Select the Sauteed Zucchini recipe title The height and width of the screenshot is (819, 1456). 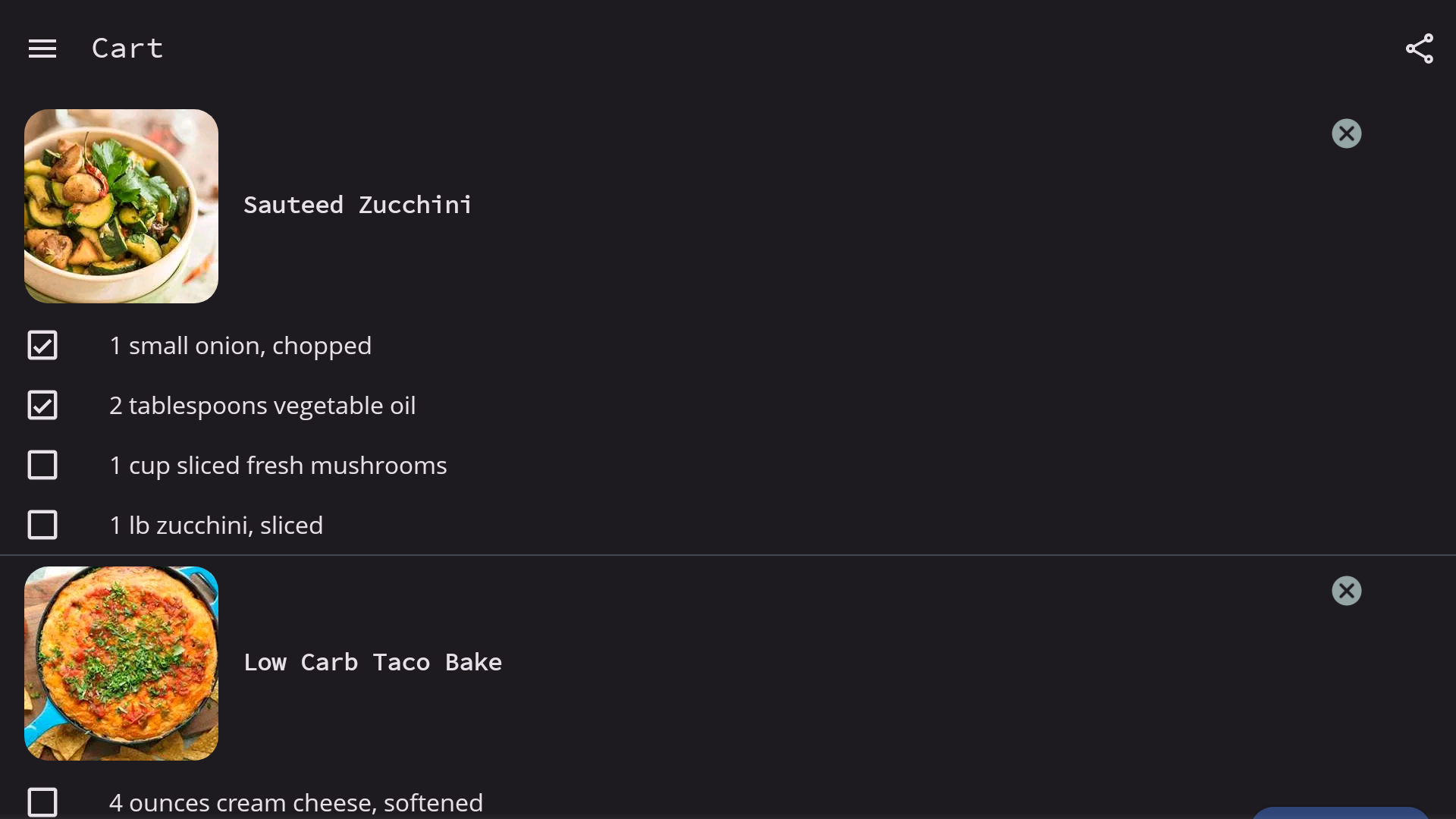[x=358, y=206]
